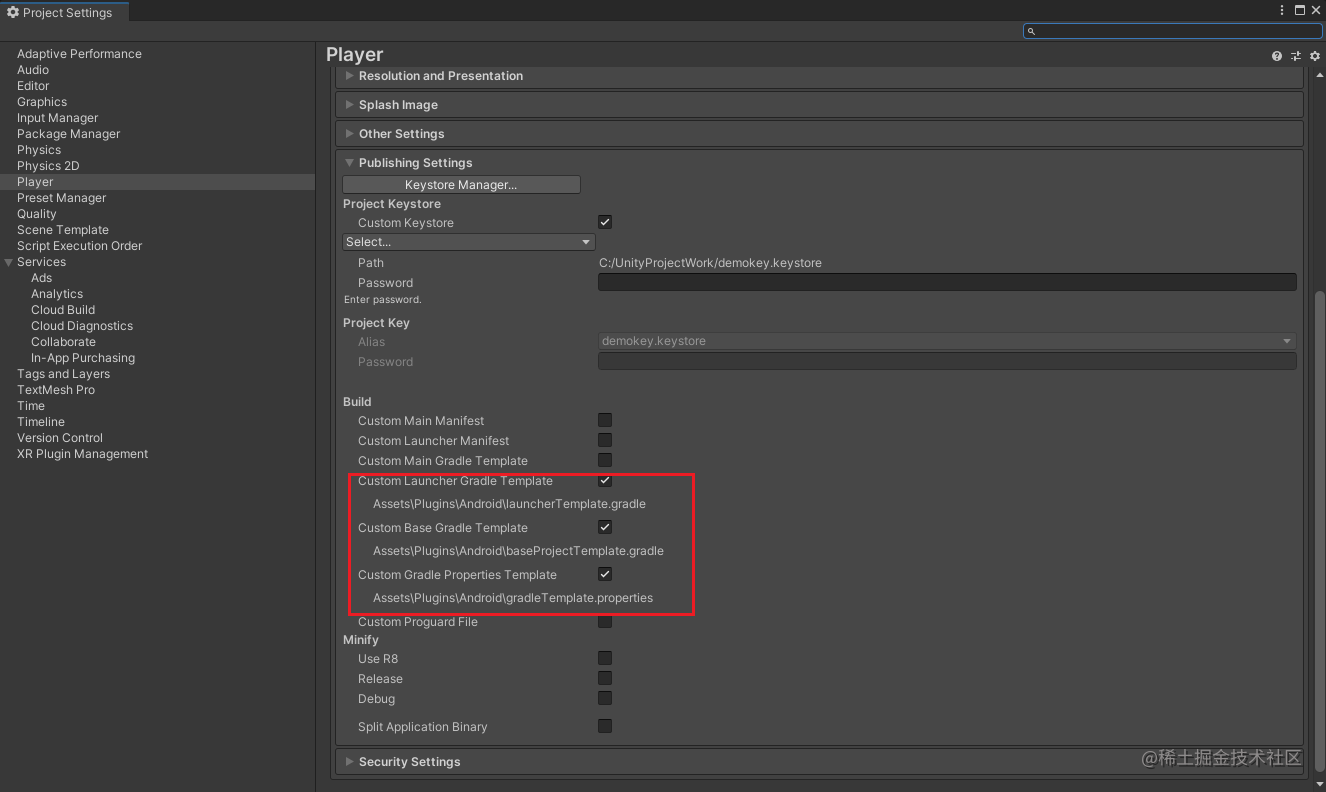Expand the Security Settings section
This screenshot has width=1326, height=792.
(819, 762)
